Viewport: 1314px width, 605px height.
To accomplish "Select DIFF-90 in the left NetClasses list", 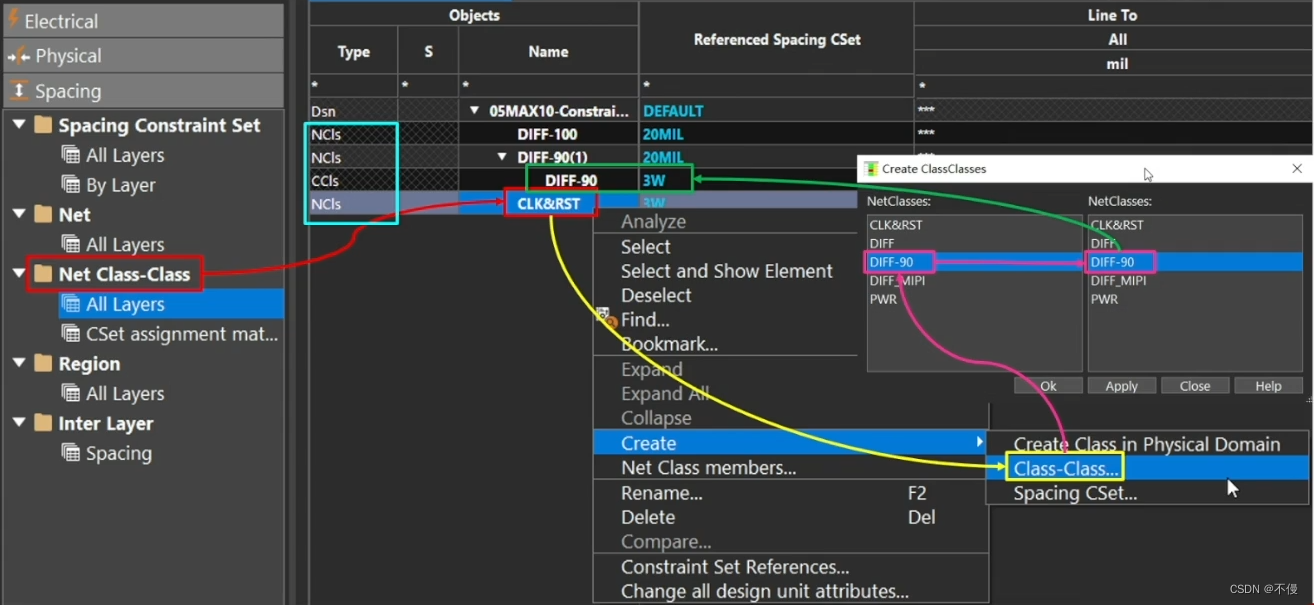I will pyautogui.click(x=891, y=262).
